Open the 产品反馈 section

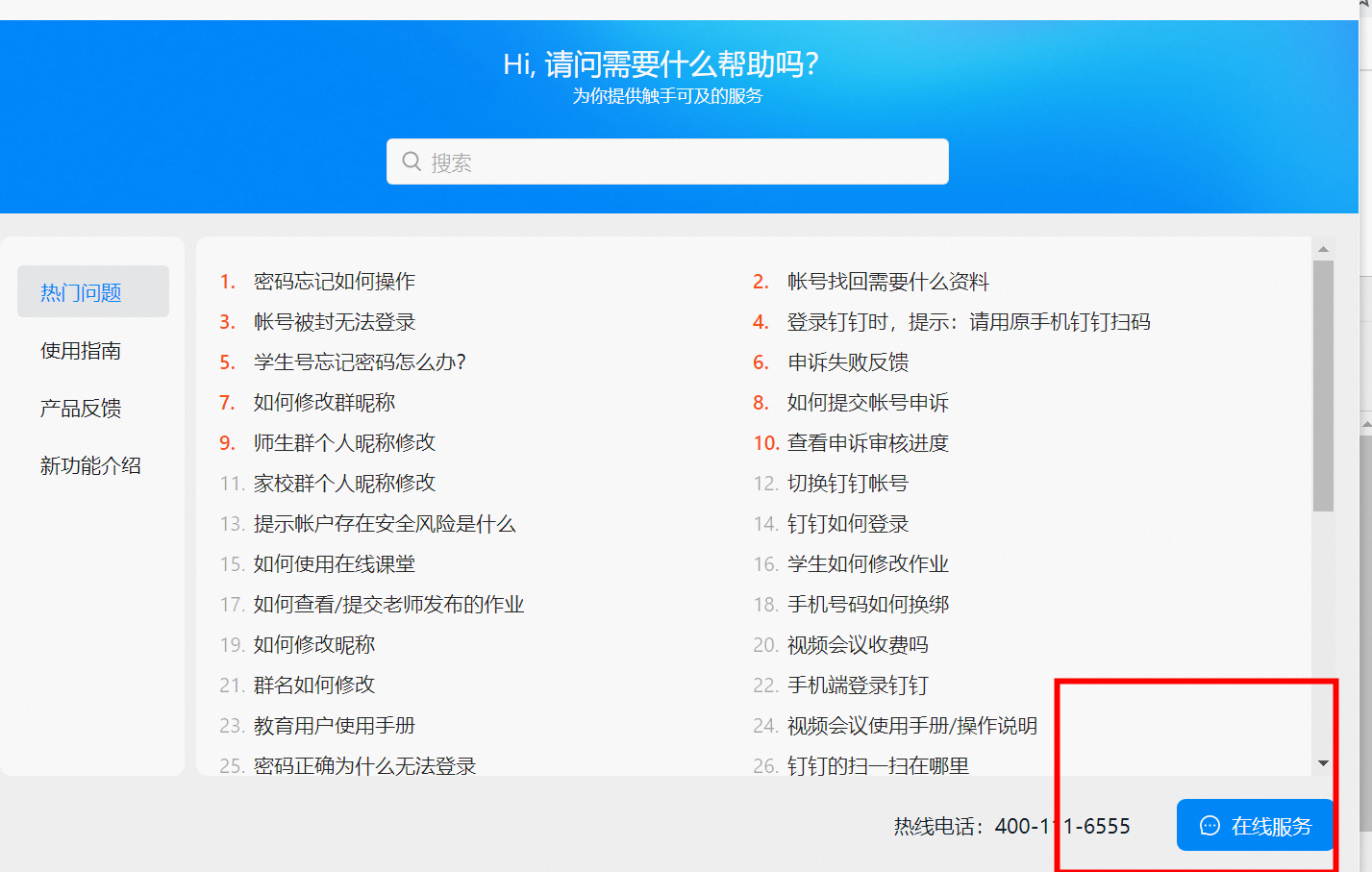(81, 409)
